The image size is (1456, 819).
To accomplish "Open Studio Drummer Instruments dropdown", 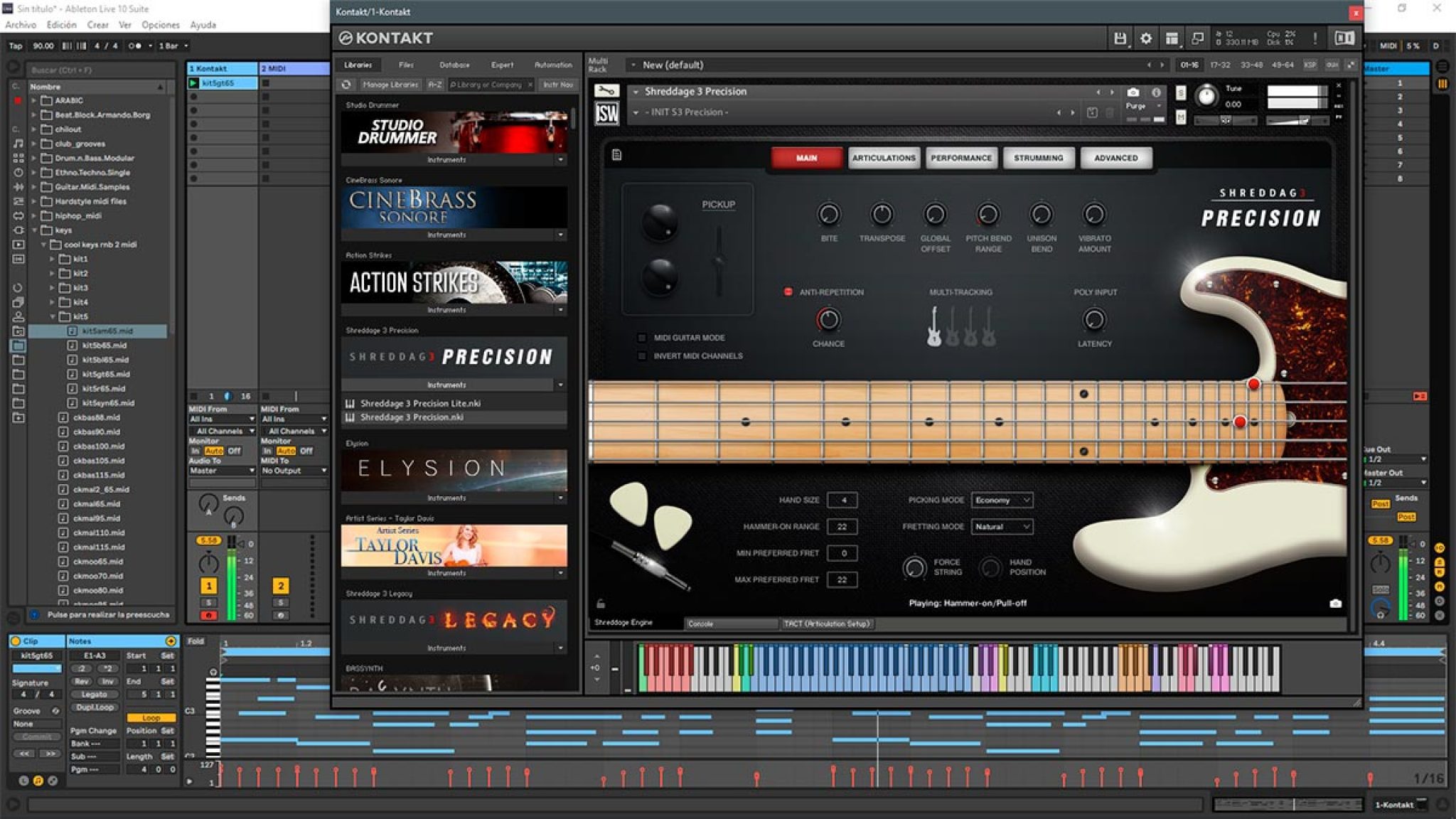I will (x=560, y=160).
